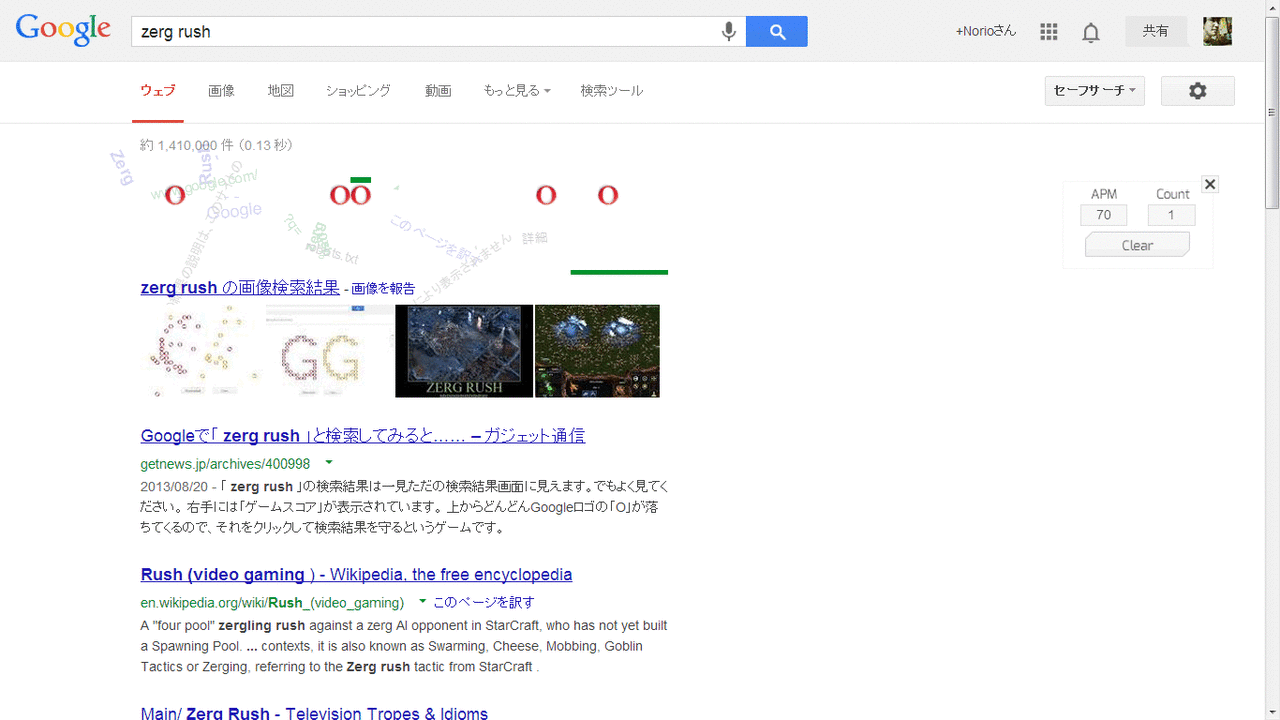Click the leftmost falling red O

point(175,195)
